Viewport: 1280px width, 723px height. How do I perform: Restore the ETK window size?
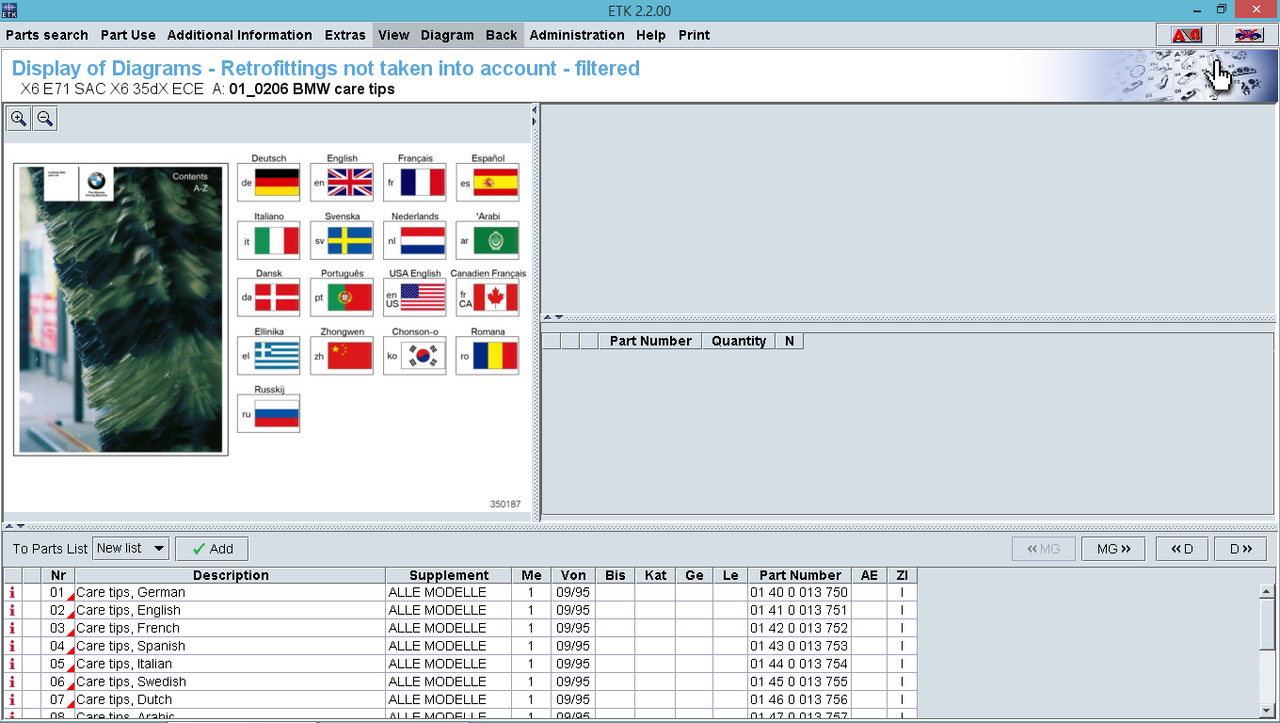[1221, 10]
